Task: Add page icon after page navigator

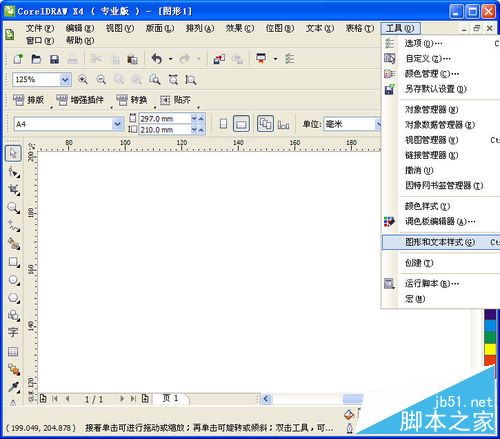Action: coord(145,399)
